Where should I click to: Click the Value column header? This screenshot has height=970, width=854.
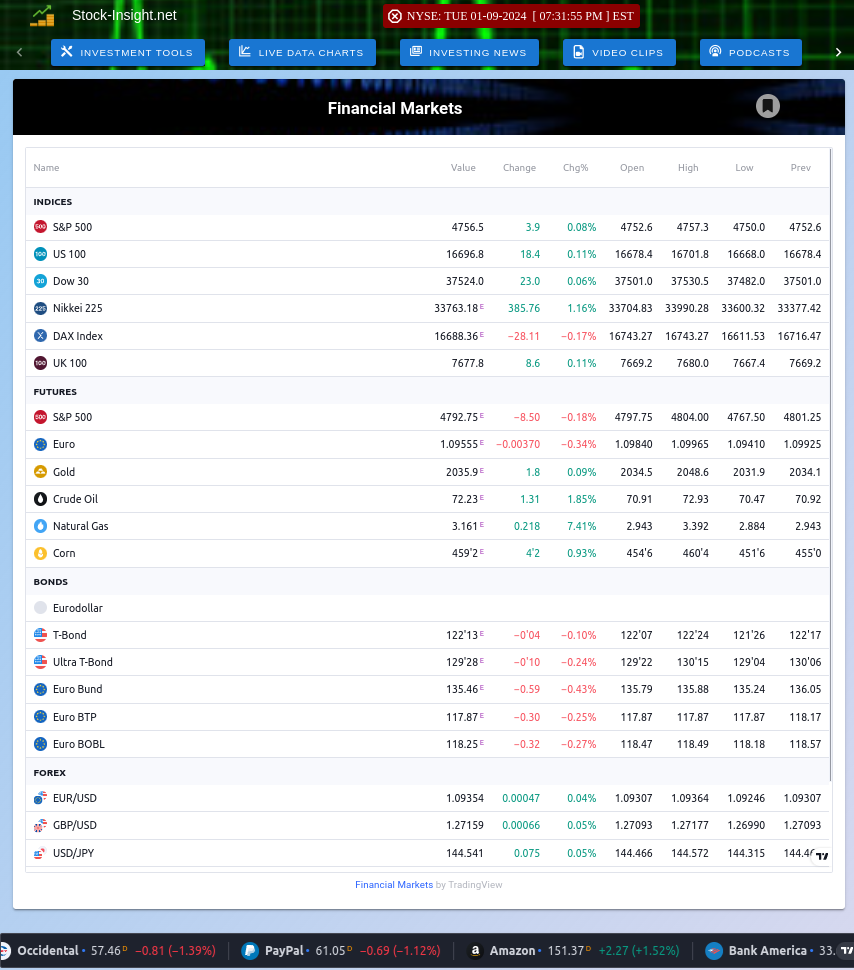coord(463,168)
